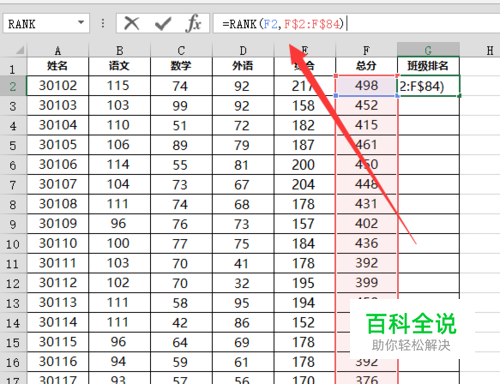Select column A header
Image resolution: width=500 pixels, height=384 pixels.
click(58, 50)
